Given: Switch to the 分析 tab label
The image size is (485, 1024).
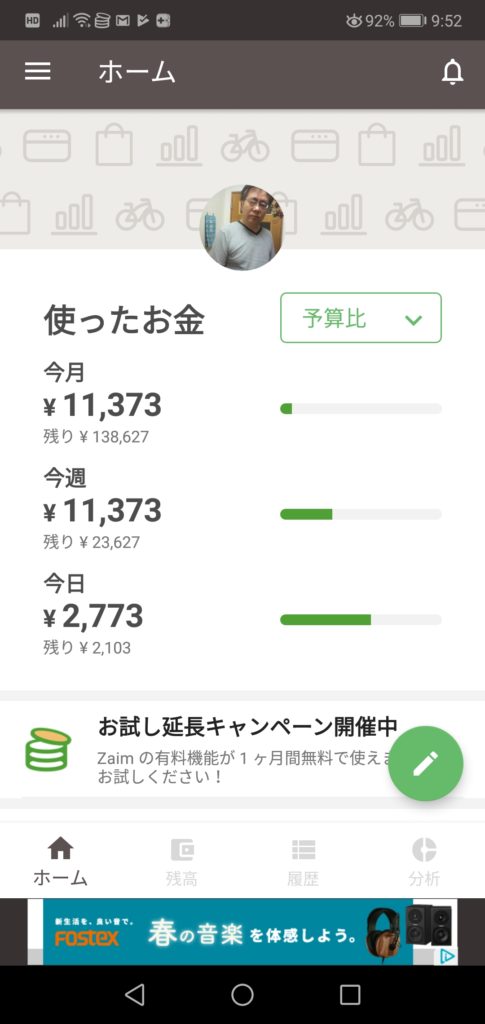Looking at the screenshot, I should coord(424,878).
